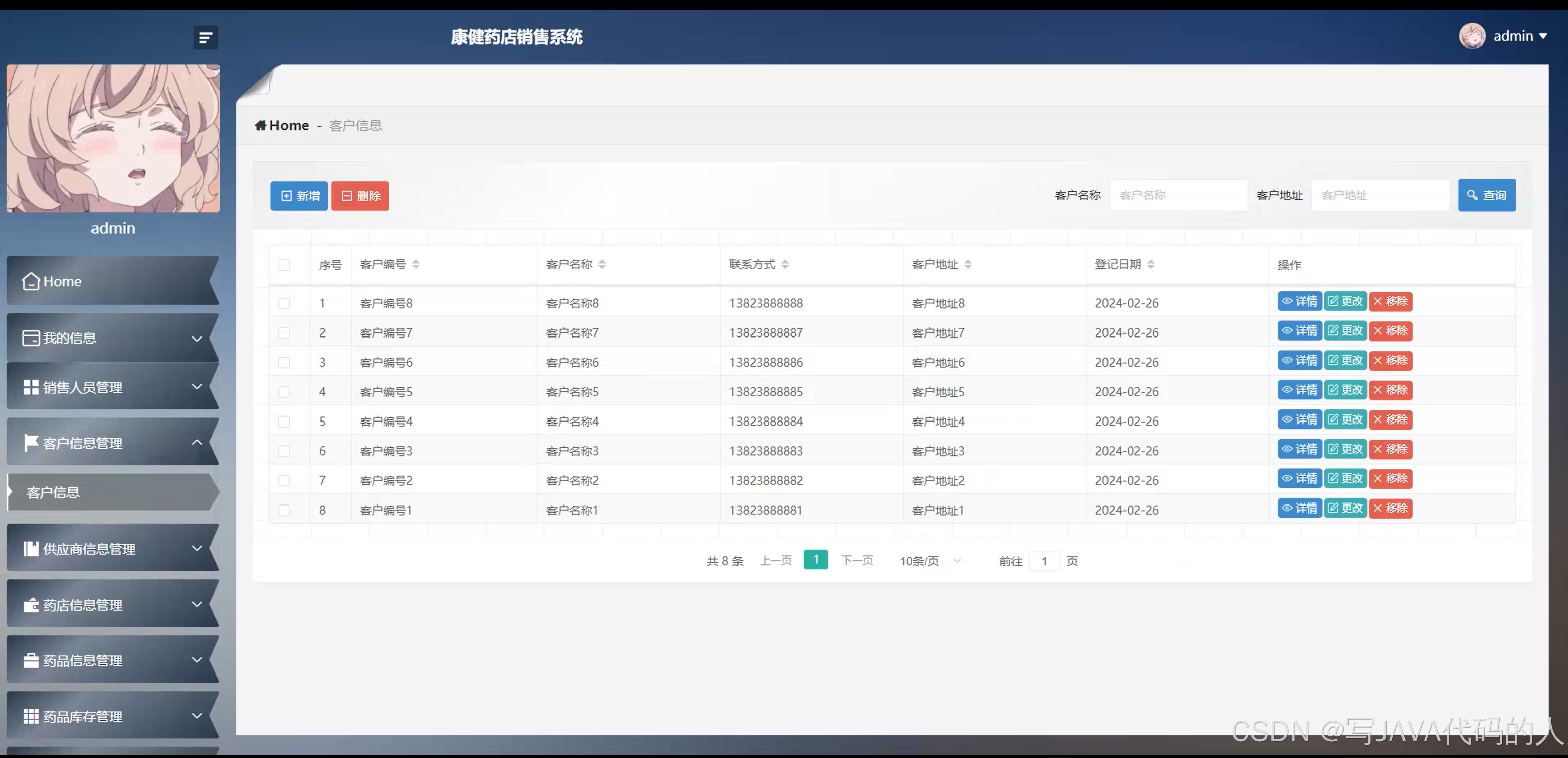Sort by 登记日期 column arrows

[1150, 264]
